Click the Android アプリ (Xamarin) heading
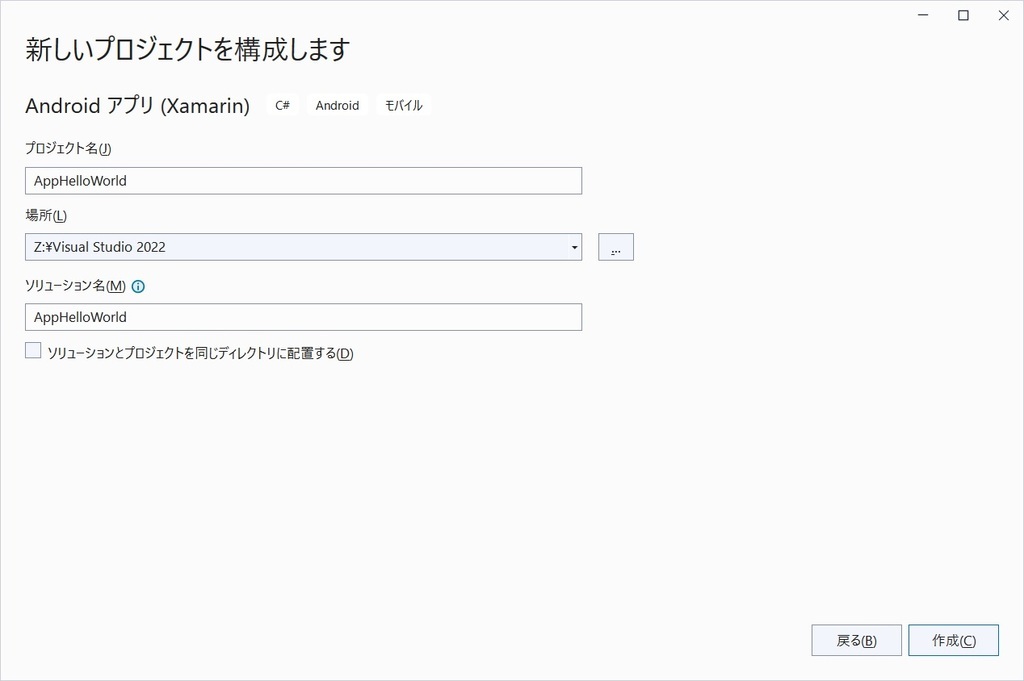Screen dimensions: 1024x681 135,105
